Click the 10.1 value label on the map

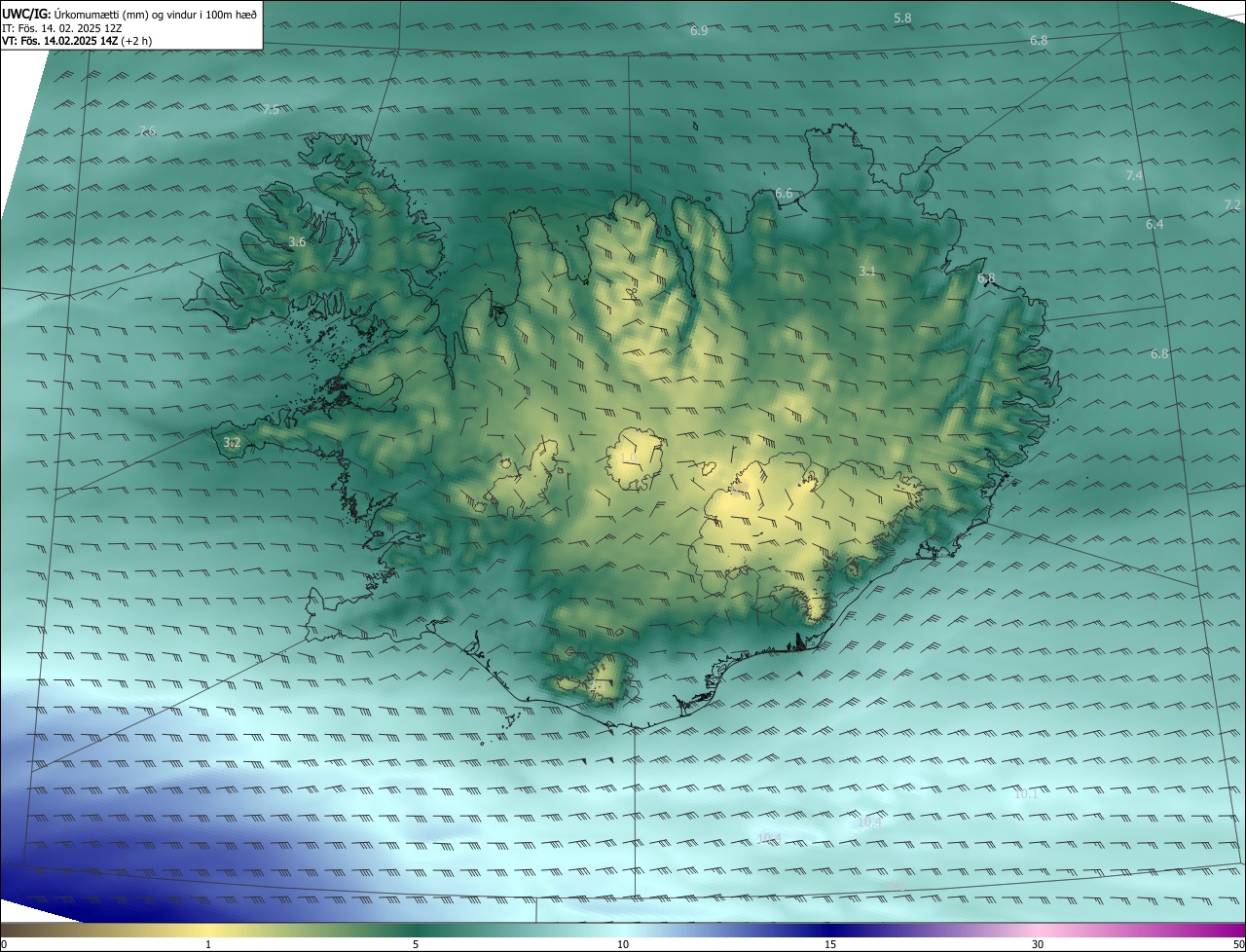[x=1026, y=794]
